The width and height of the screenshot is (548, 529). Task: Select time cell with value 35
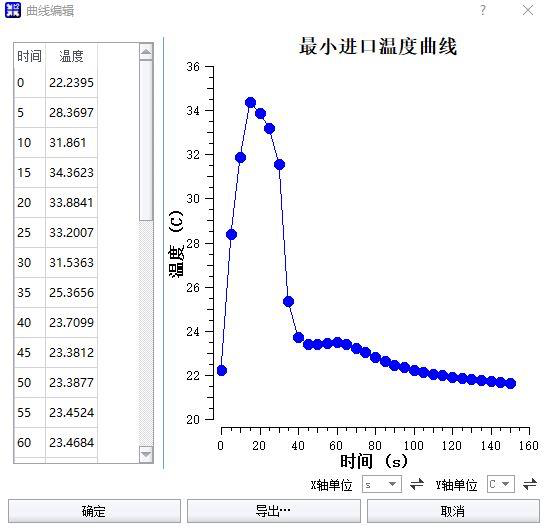click(x=30, y=293)
